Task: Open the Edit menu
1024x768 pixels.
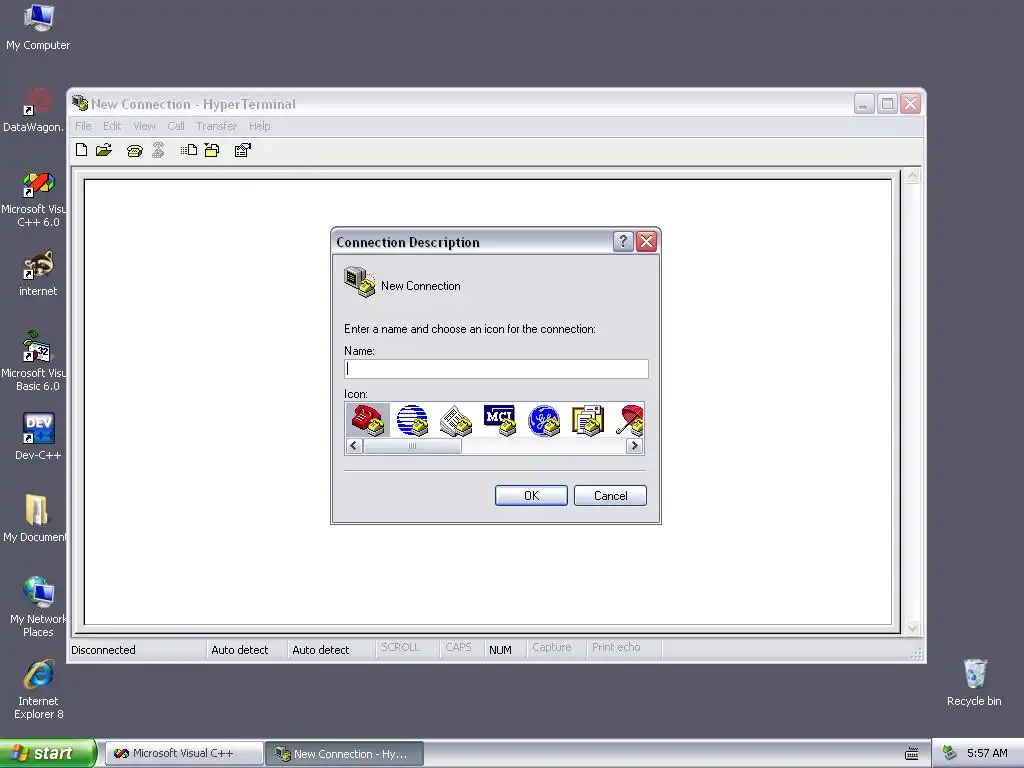Action: pyautogui.click(x=112, y=126)
